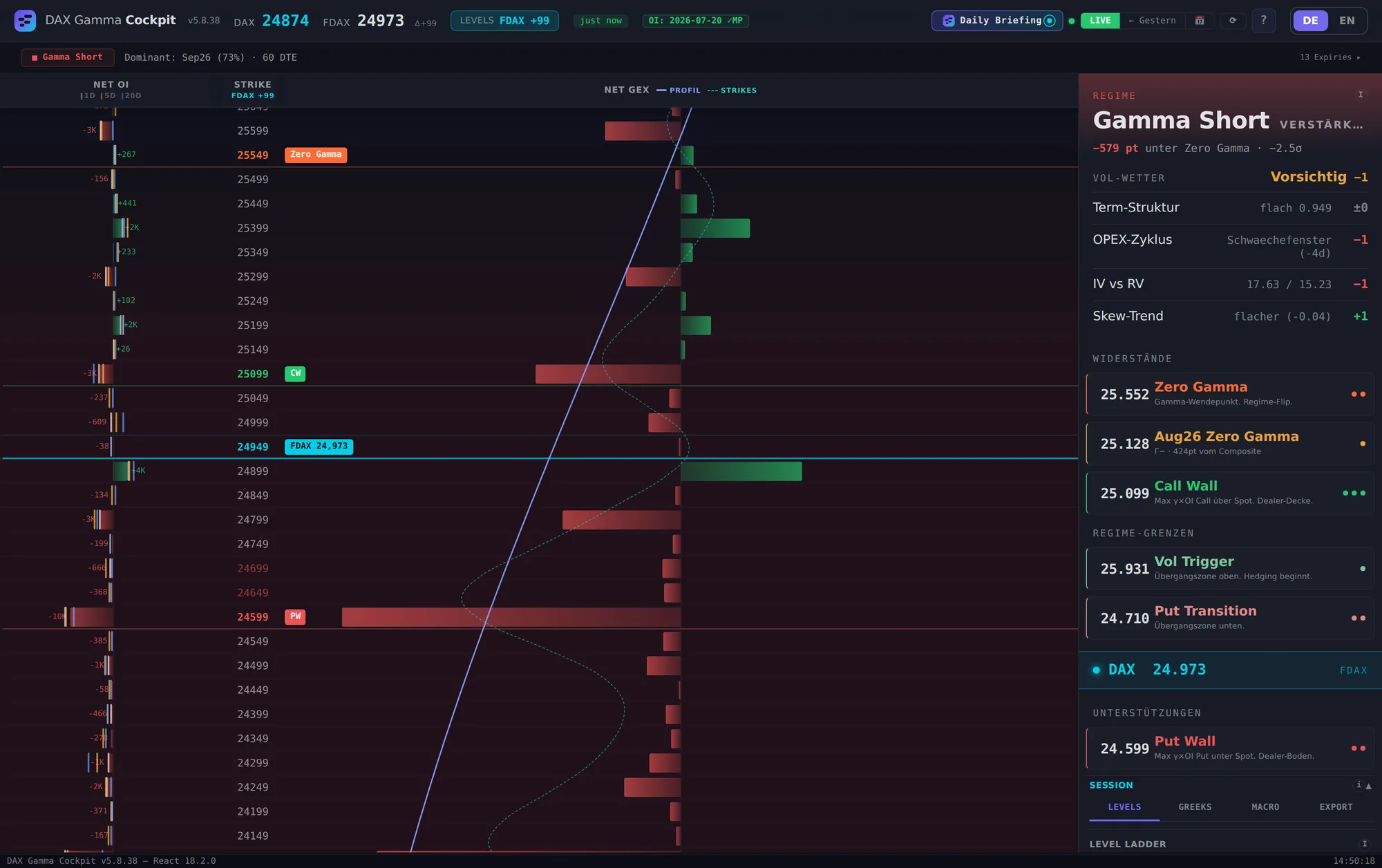Open the Vol Trigger 25.931 card

point(1230,568)
